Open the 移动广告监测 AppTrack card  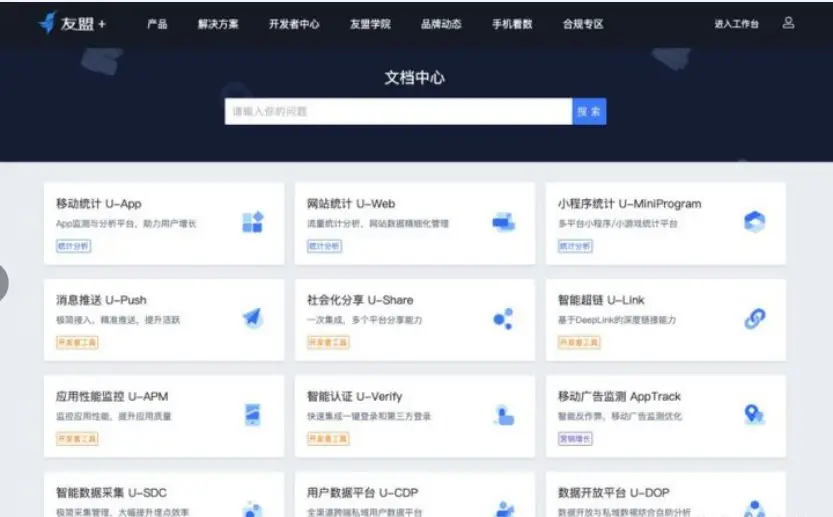click(666, 416)
